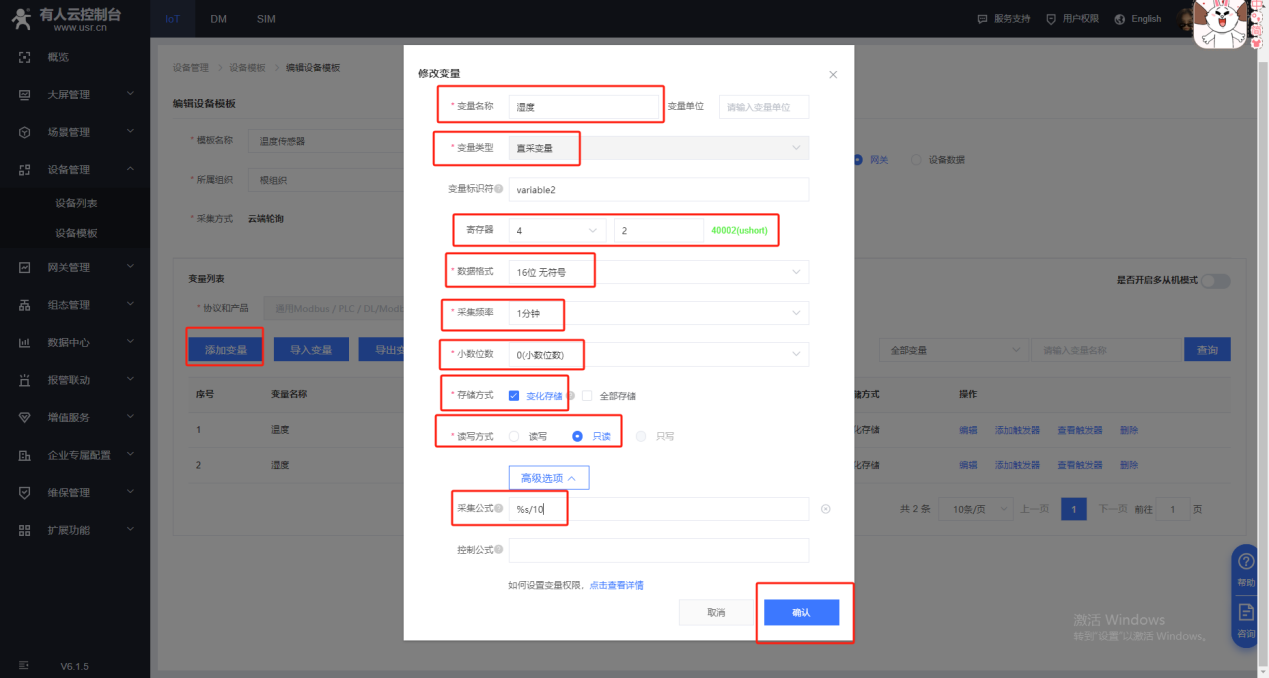Click the 报警联动 alarm icon in sidebar

25,380
